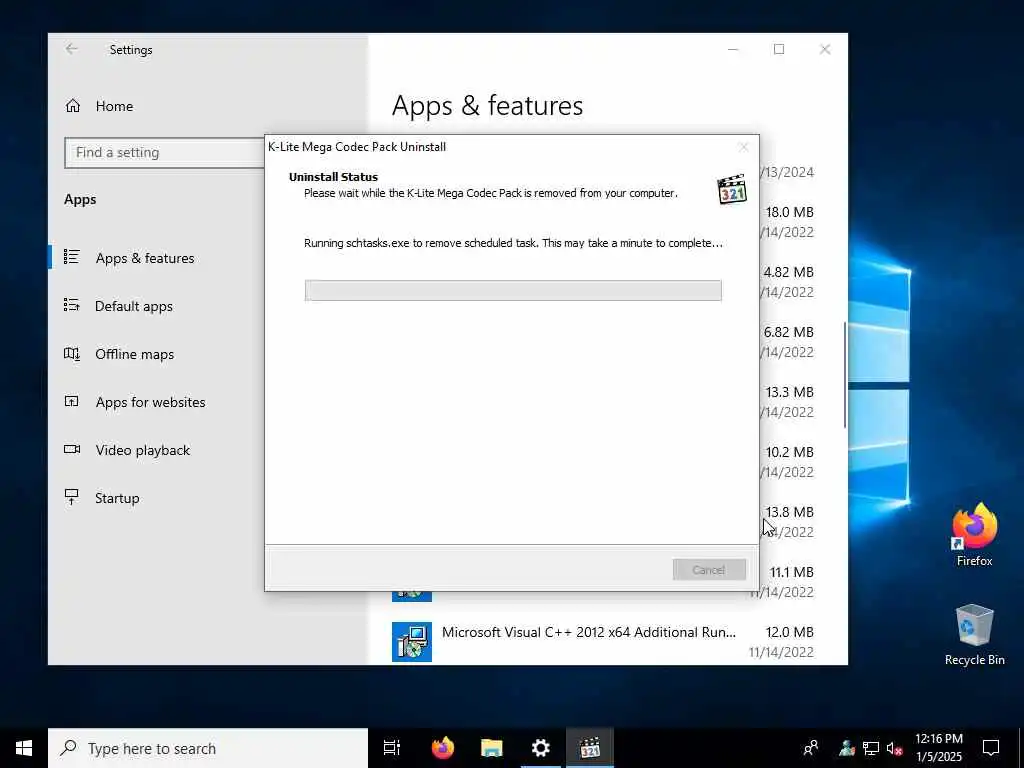The width and height of the screenshot is (1024, 768).
Task: Open Startup settings page
Action: tap(117, 498)
